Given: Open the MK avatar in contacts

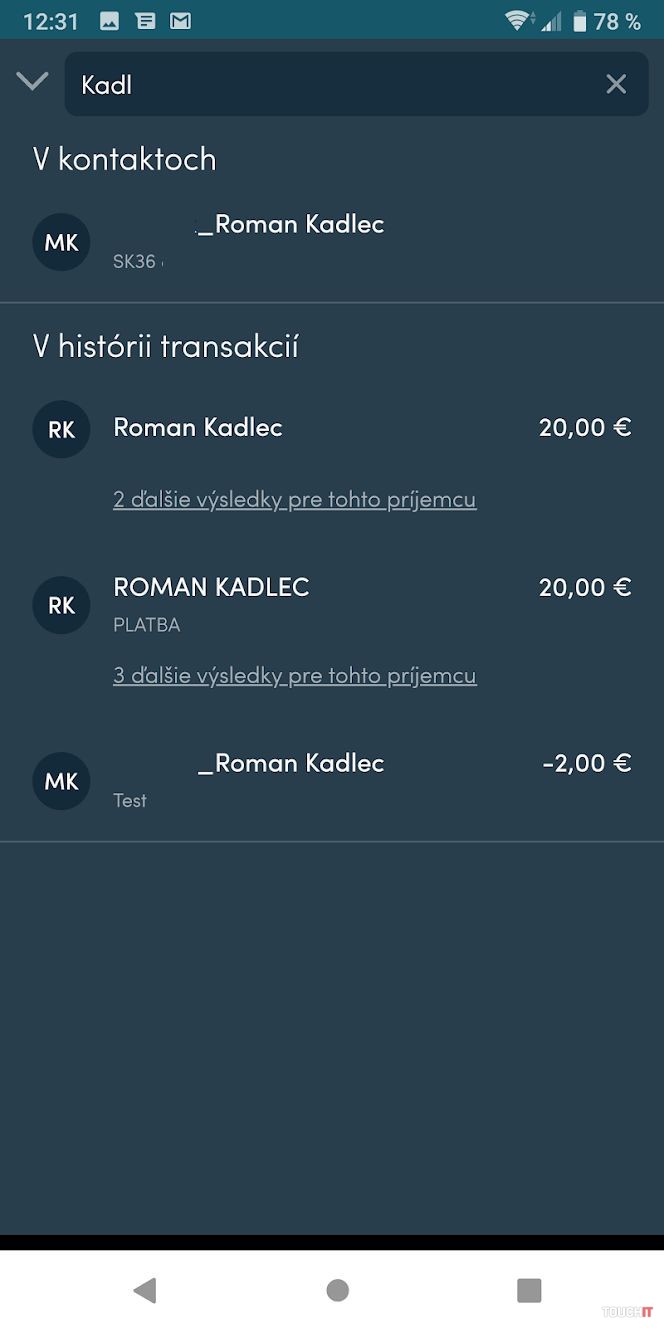Looking at the screenshot, I should pos(61,242).
